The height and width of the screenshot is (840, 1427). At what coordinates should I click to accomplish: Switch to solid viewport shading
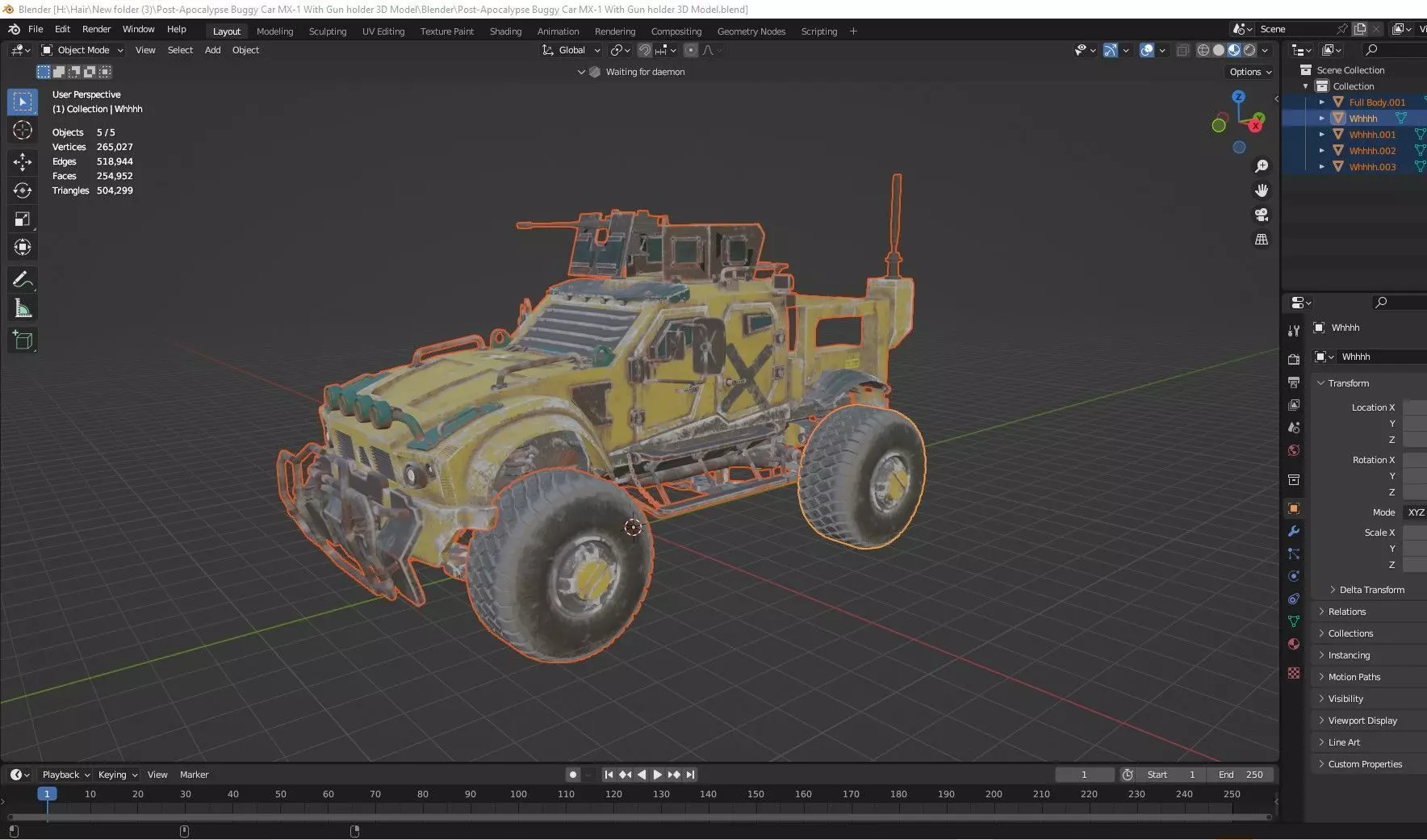click(x=1219, y=50)
